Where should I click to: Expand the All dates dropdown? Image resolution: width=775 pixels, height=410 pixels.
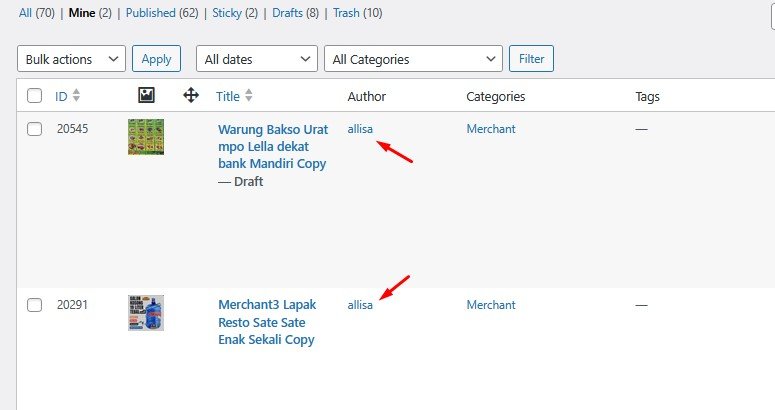point(256,59)
